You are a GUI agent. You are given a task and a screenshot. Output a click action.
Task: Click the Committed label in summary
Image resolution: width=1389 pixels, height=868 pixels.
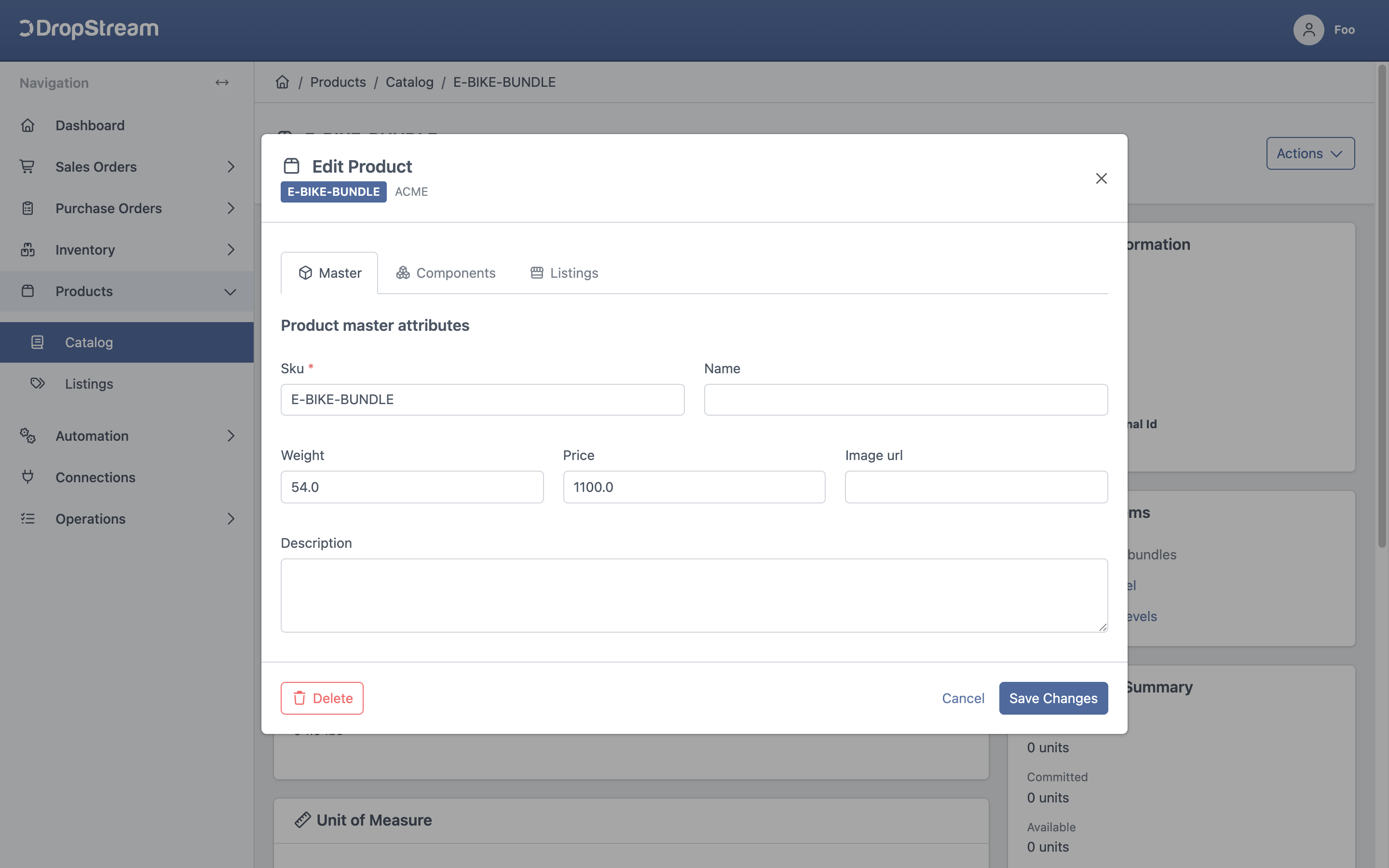tap(1057, 777)
